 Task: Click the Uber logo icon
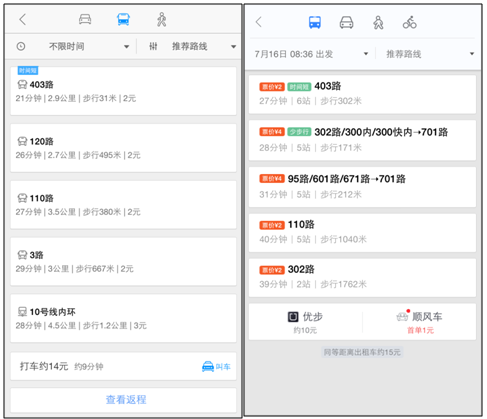293,317
